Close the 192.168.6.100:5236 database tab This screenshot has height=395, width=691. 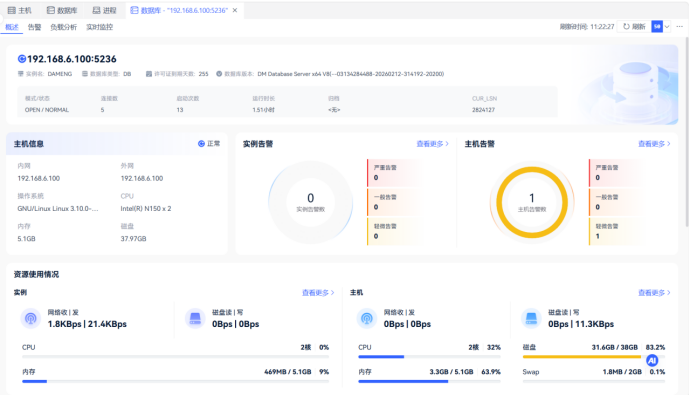[x=235, y=10]
